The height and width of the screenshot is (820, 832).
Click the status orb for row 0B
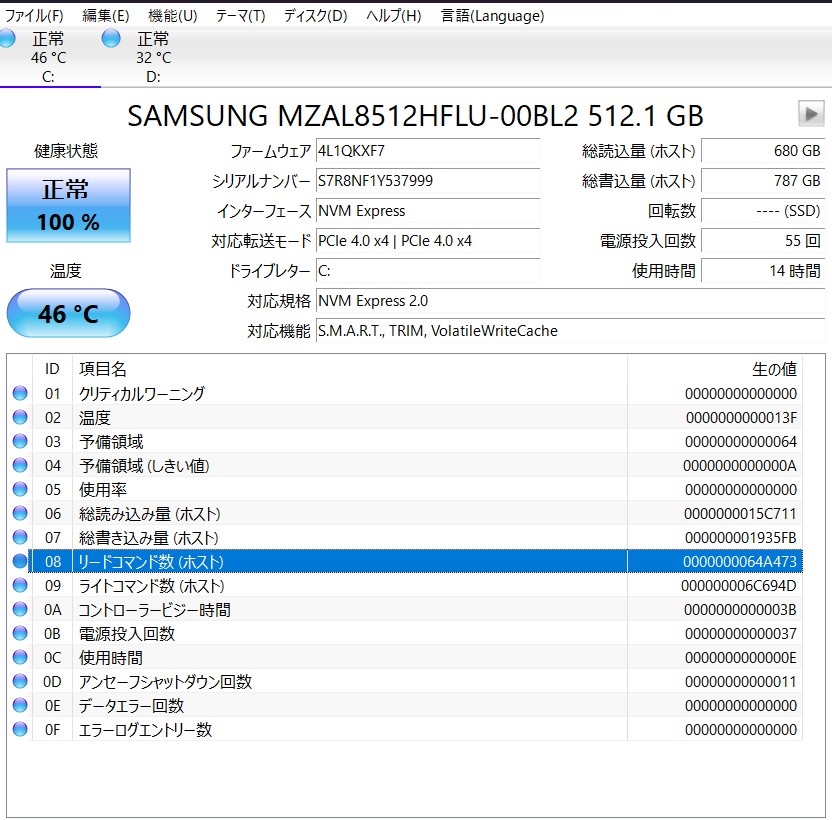(x=20, y=633)
